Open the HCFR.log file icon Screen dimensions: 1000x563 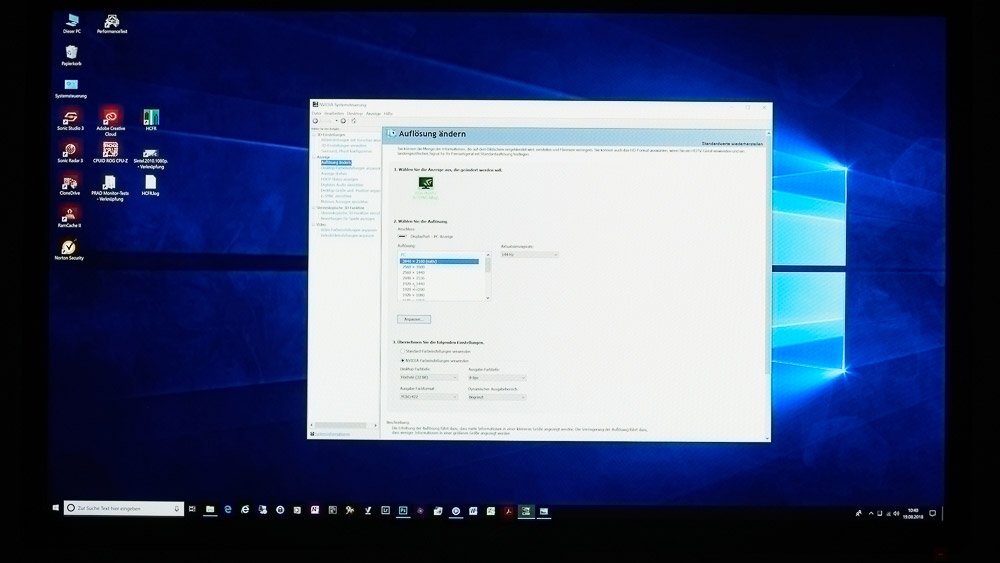(151, 186)
